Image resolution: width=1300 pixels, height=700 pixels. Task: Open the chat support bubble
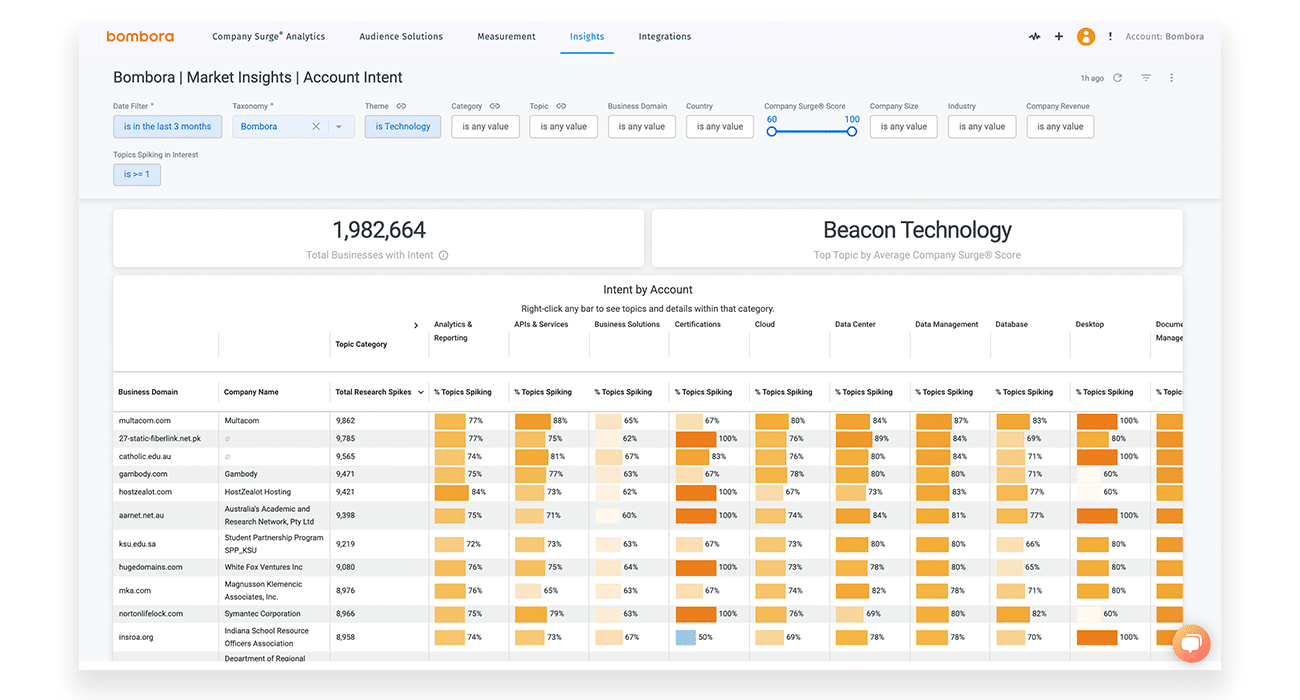tap(1191, 643)
